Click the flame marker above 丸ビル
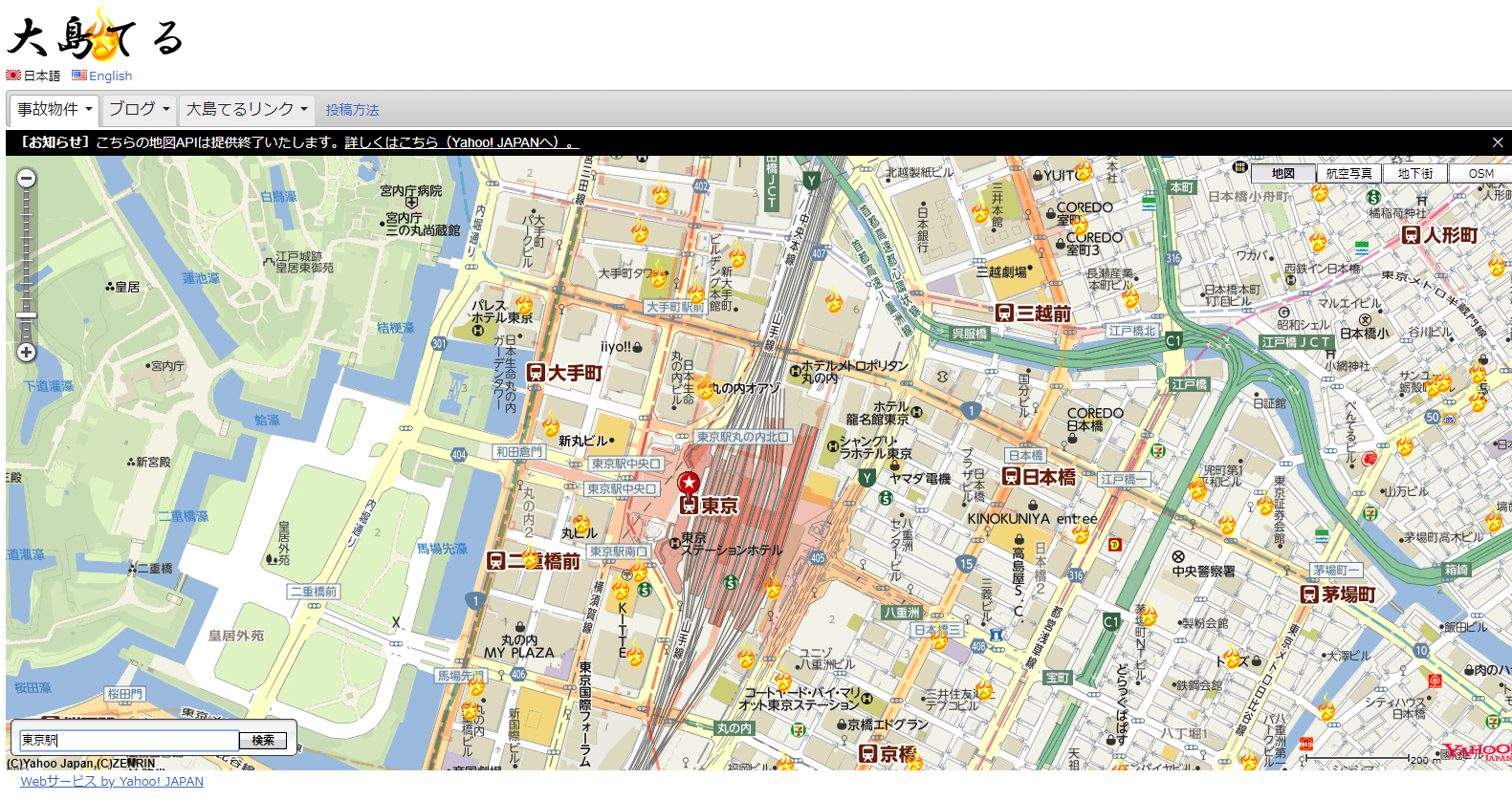Image resolution: width=1512 pixels, height=800 pixels. [581, 523]
